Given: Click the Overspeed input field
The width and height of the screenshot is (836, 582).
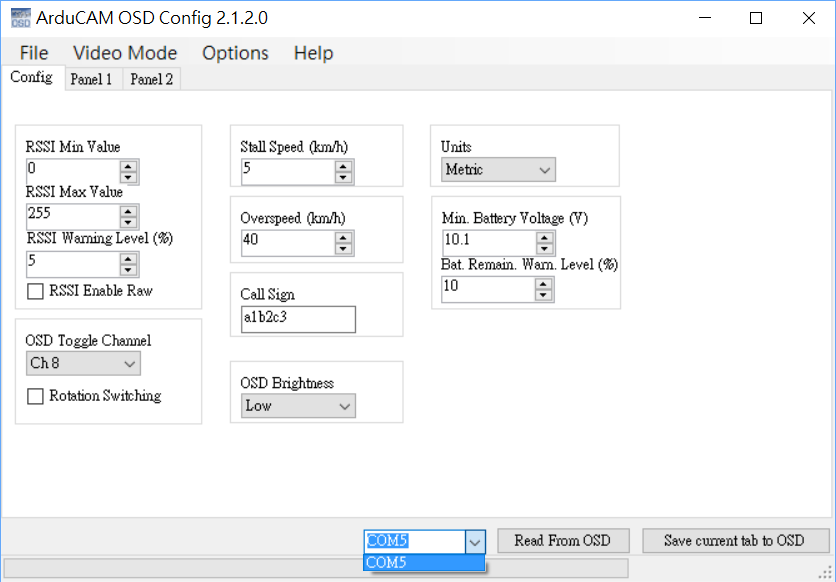Looking at the screenshot, I should [x=288, y=243].
